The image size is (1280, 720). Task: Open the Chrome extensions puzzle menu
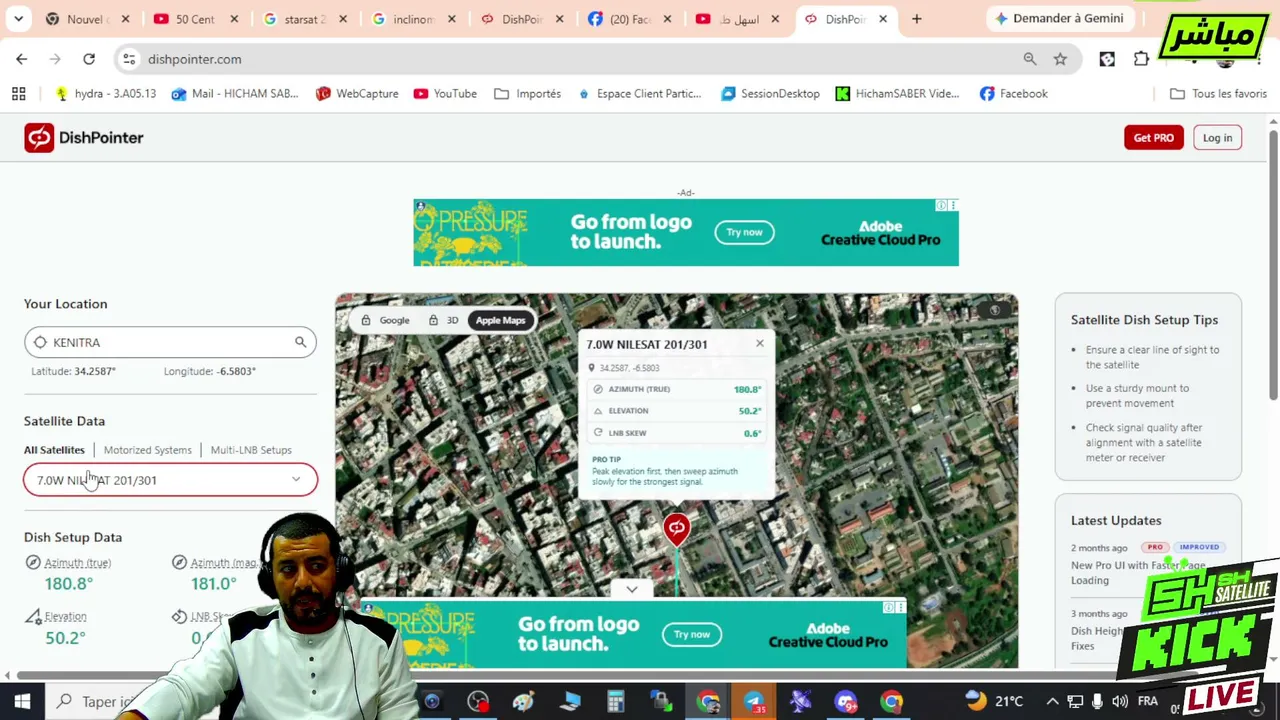(1141, 59)
